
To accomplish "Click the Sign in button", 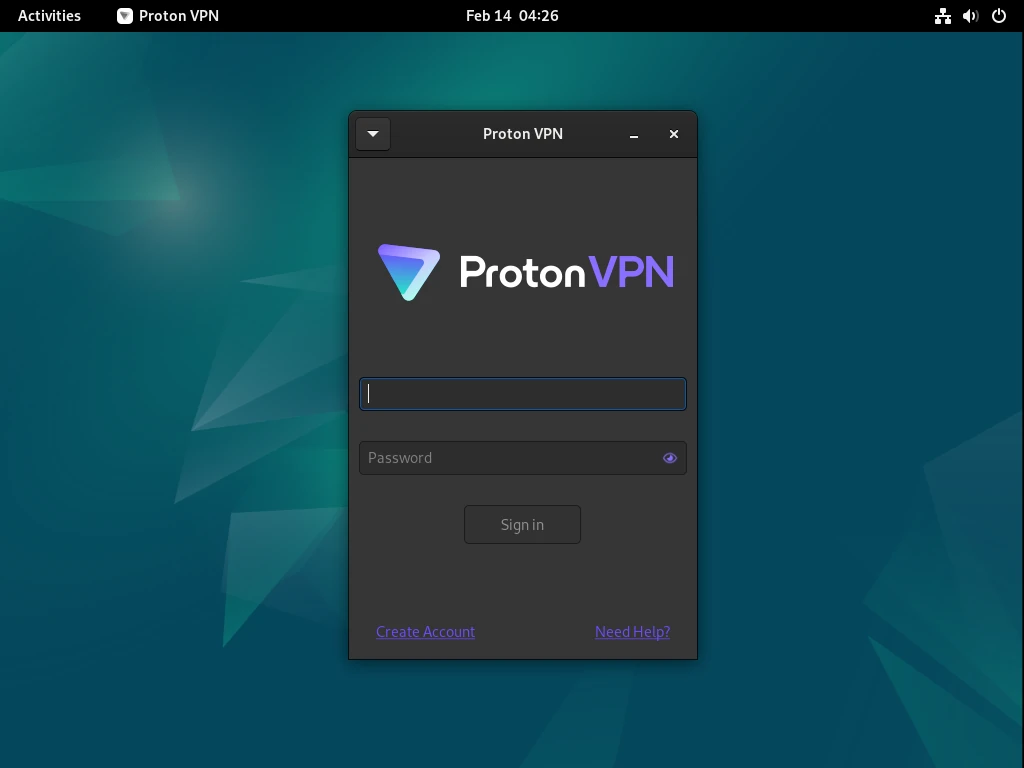I will pos(522,524).
